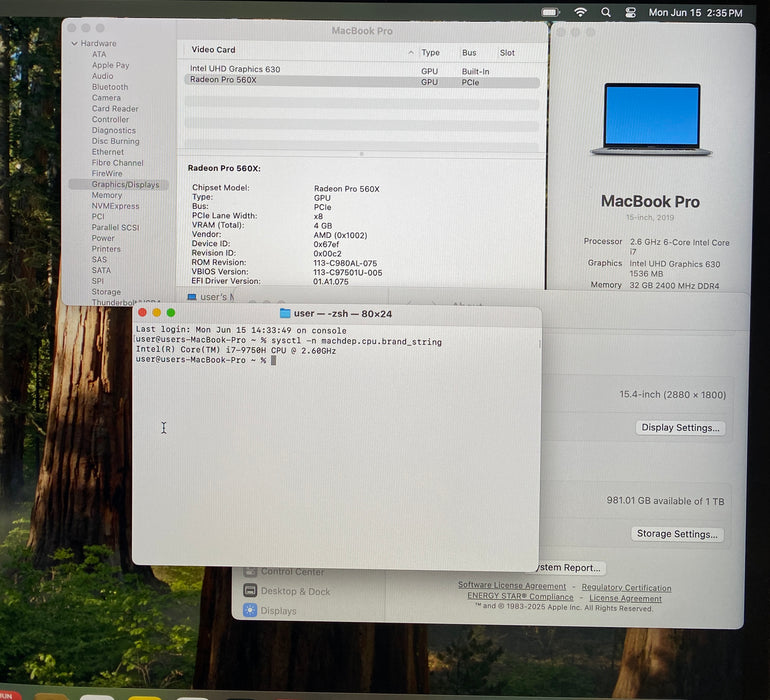The height and width of the screenshot is (700, 770).
Task: Select Printers in the sidebar
Action: click(x=106, y=249)
